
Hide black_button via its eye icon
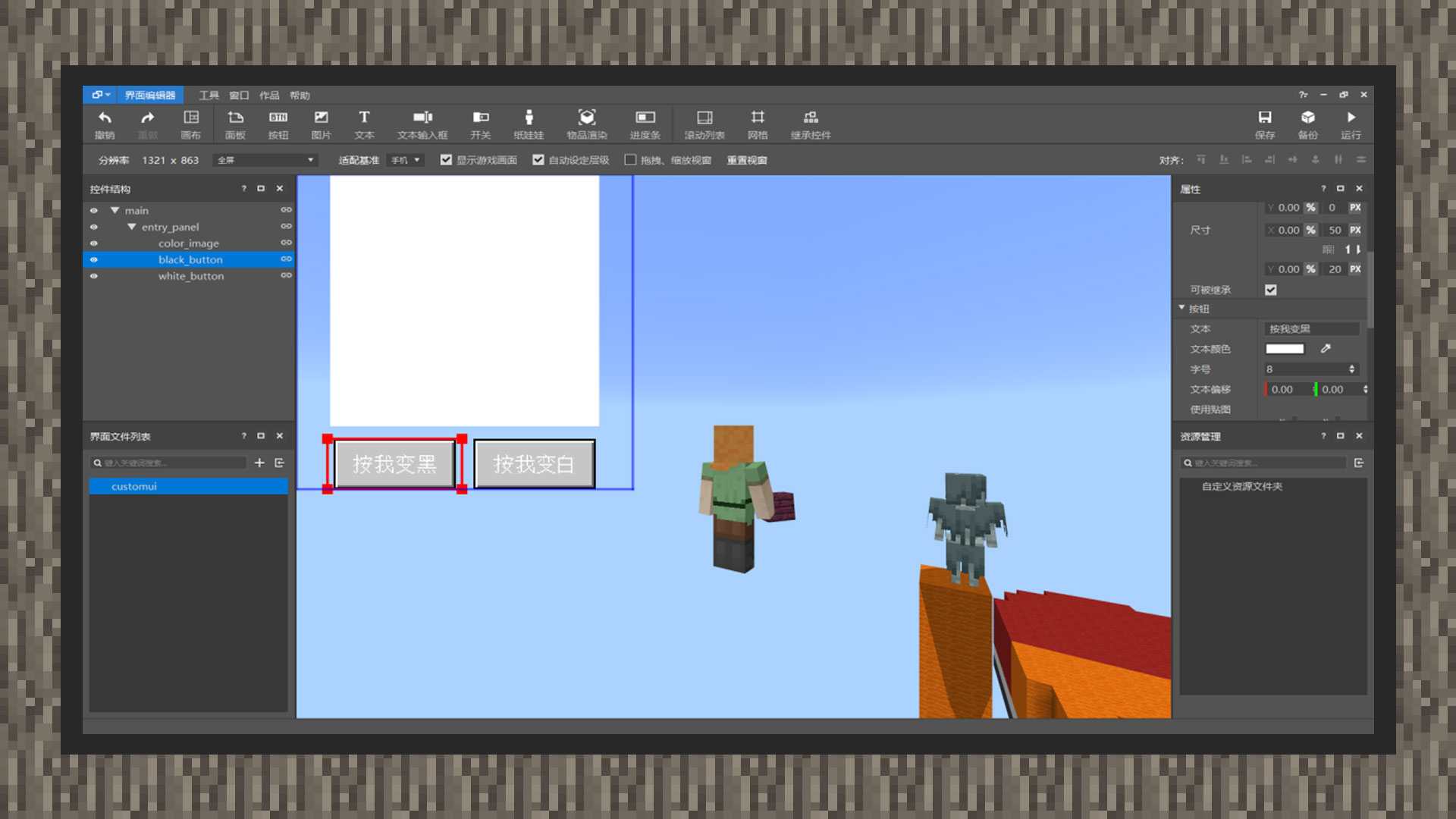pyautogui.click(x=94, y=259)
